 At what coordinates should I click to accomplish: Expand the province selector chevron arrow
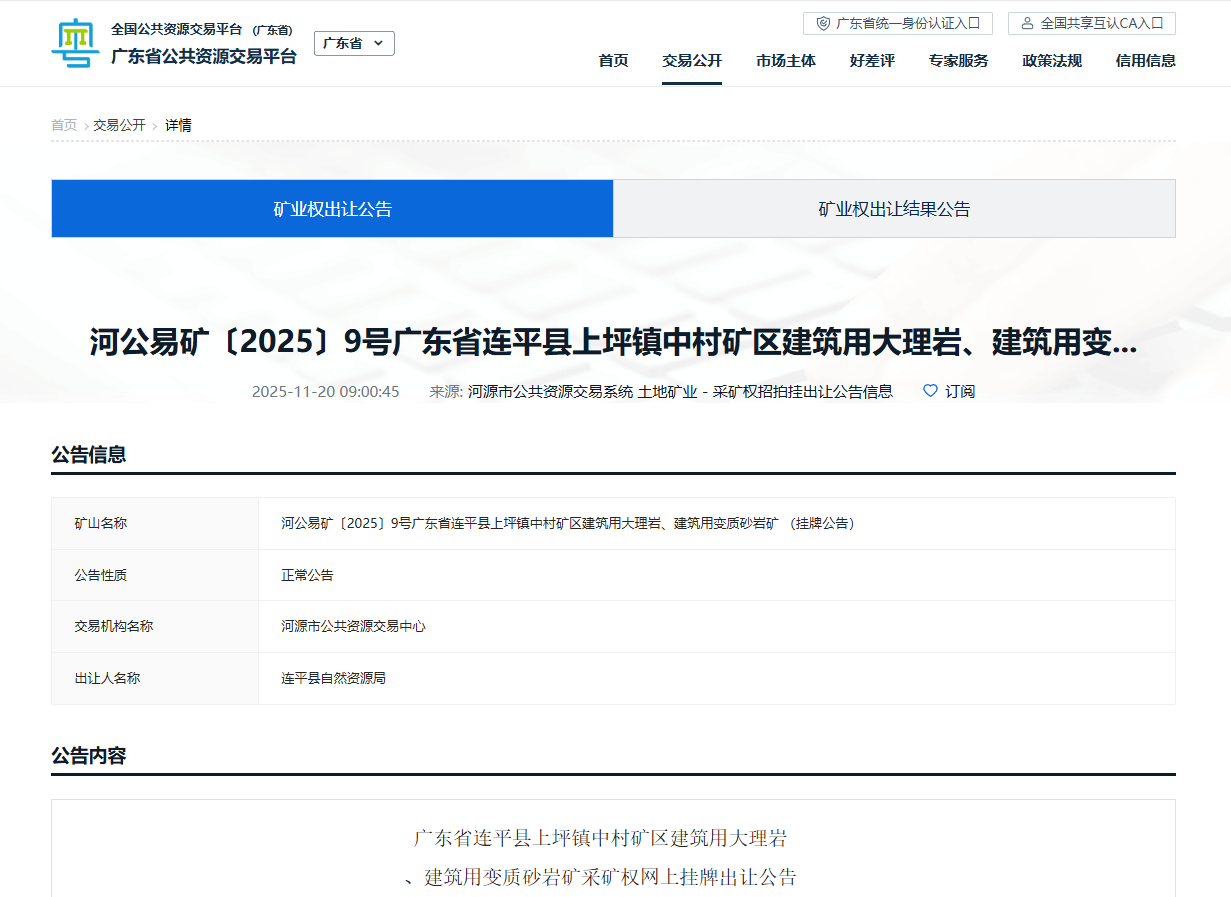pos(379,43)
